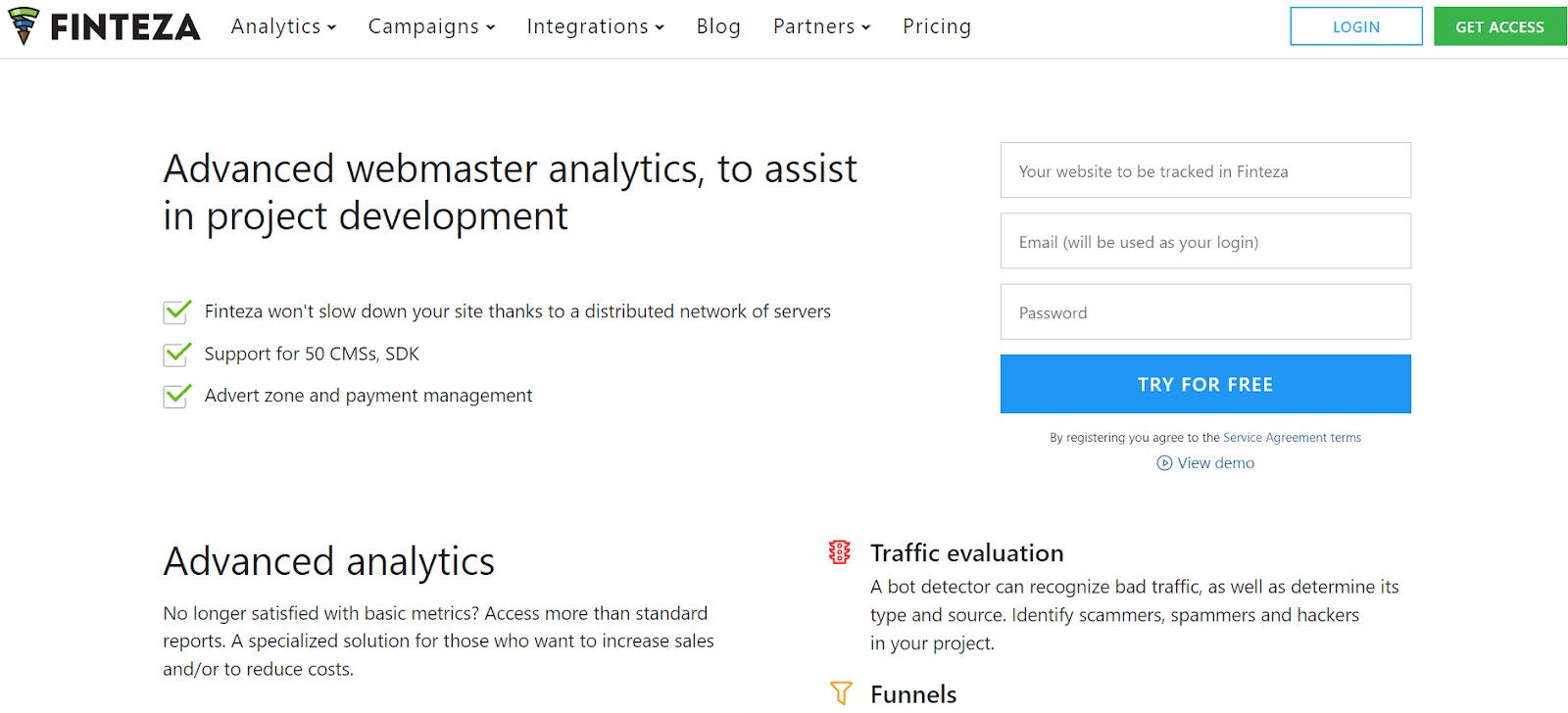The height and width of the screenshot is (713, 1568).
Task: Focus the website to be tracked field
Action: click(1205, 170)
